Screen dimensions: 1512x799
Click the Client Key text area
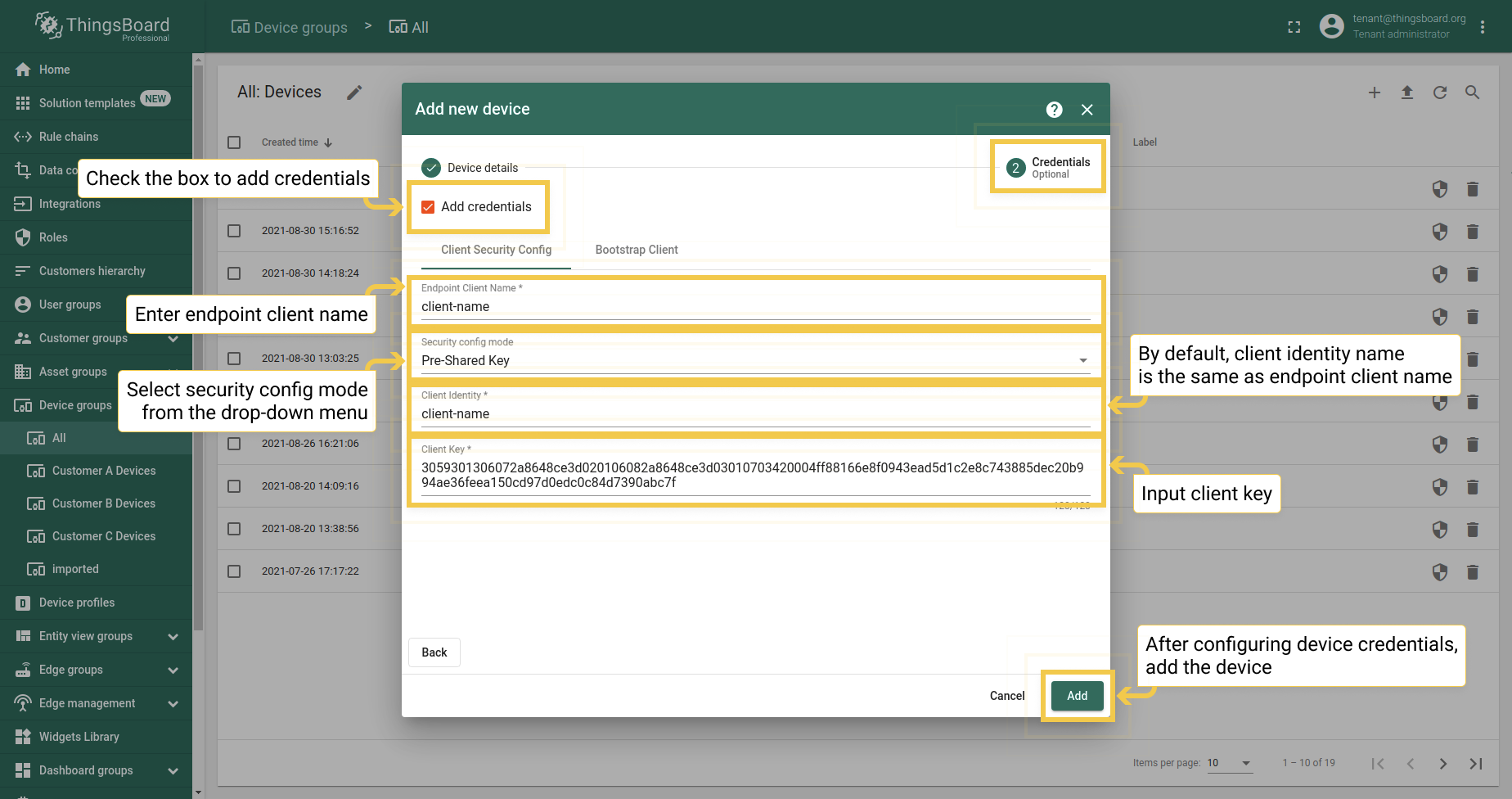755,475
